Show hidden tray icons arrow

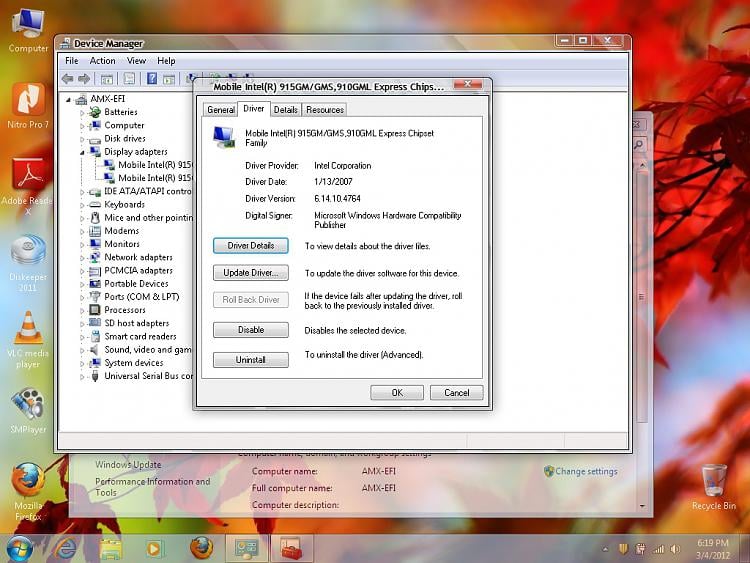tap(605, 550)
